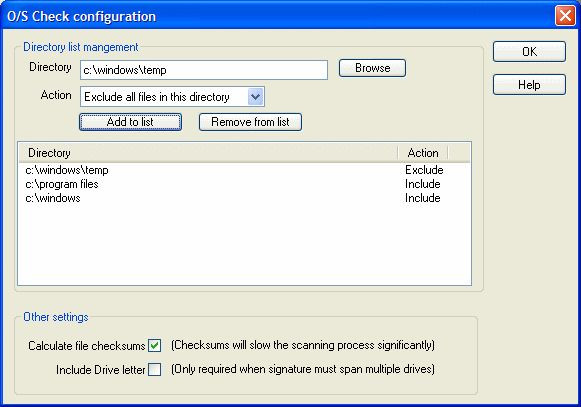Select the c:\windows\temp list row
This screenshot has width=581, height=407.
[x=245, y=170]
